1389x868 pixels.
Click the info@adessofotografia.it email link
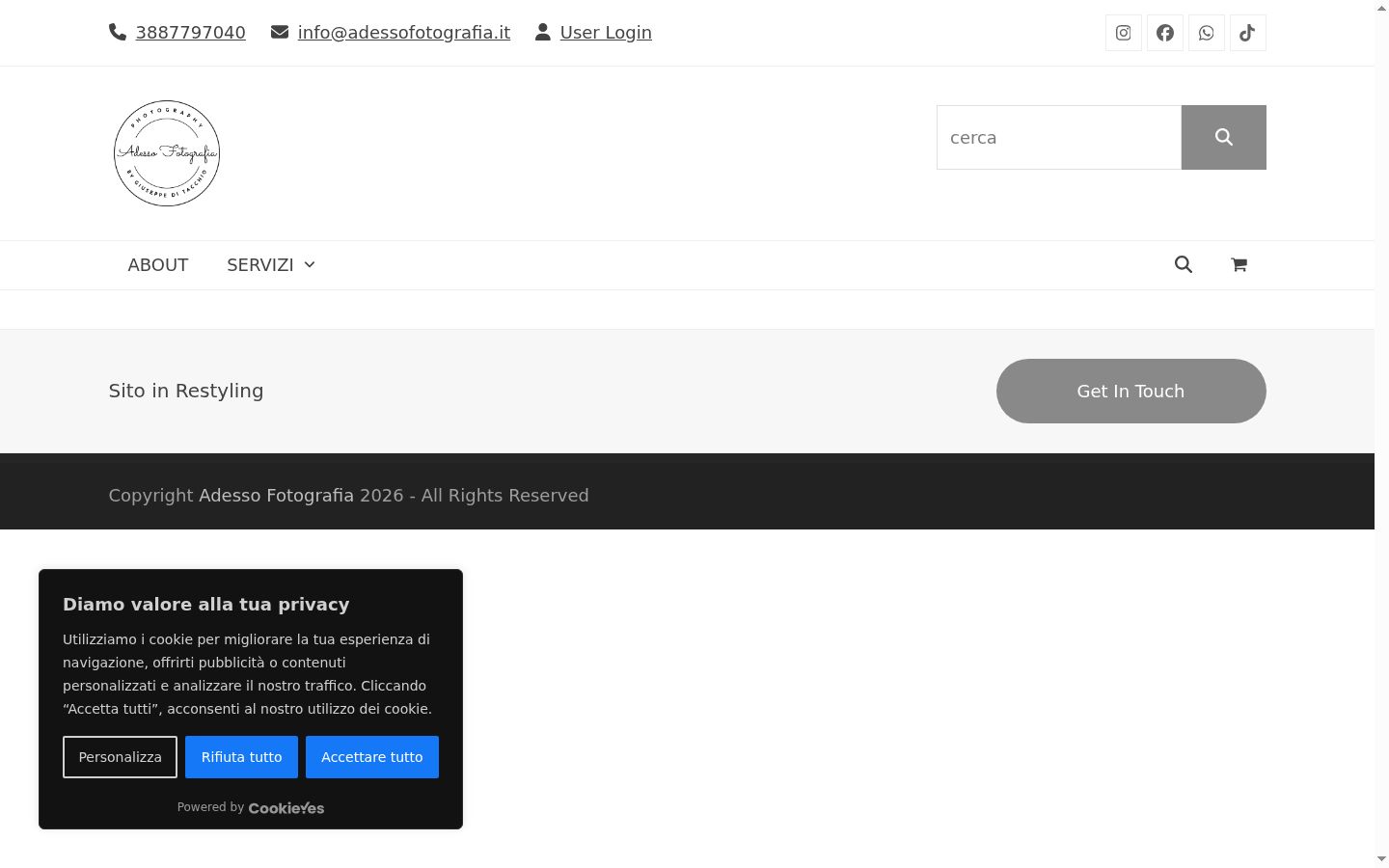(x=404, y=33)
